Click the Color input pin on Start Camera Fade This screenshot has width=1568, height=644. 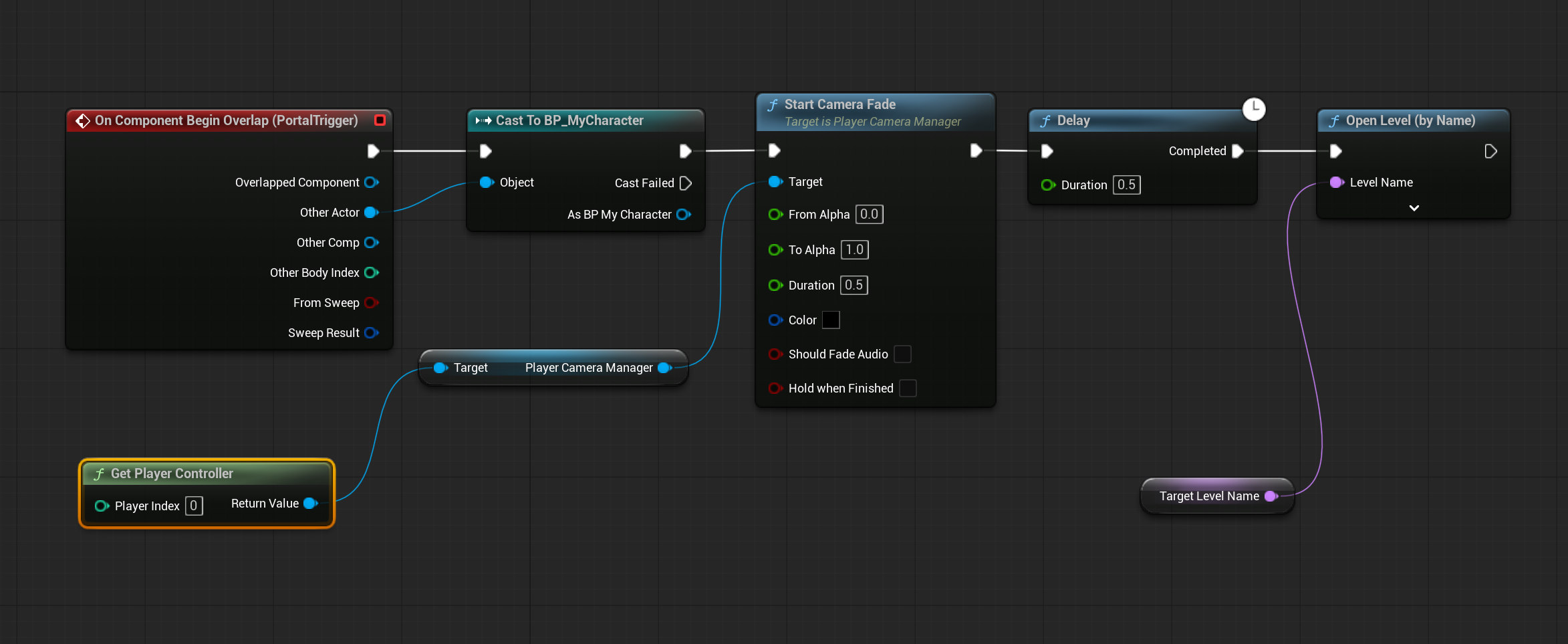click(x=775, y=320)
